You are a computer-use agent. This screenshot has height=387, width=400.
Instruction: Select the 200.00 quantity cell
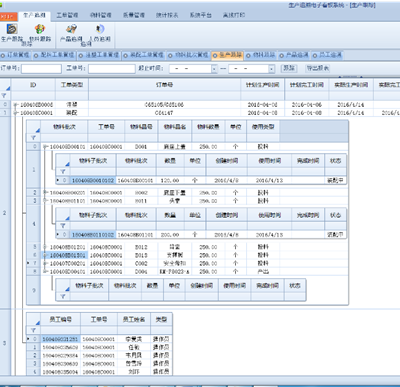pos(170,235)
